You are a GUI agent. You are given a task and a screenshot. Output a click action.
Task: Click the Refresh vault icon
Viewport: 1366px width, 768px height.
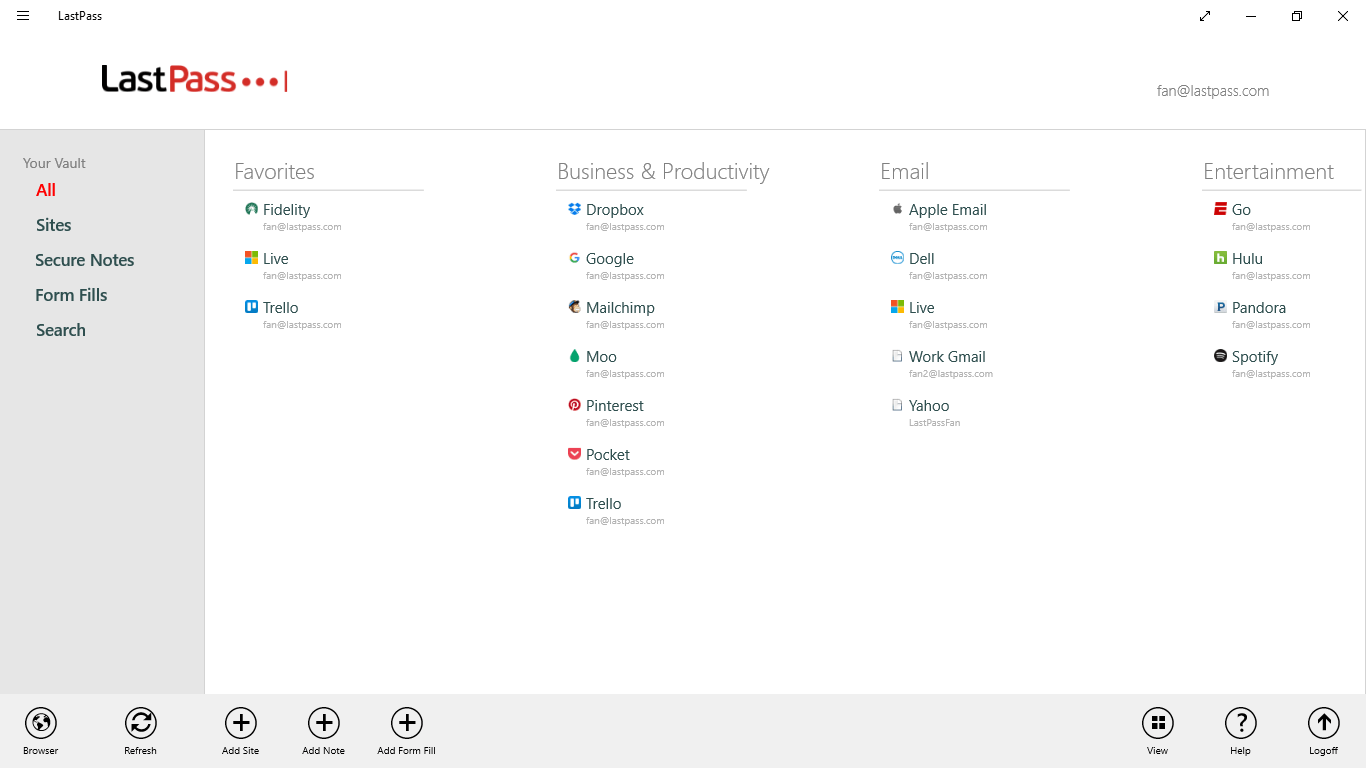pyautogui.click(x=141, y=723)
